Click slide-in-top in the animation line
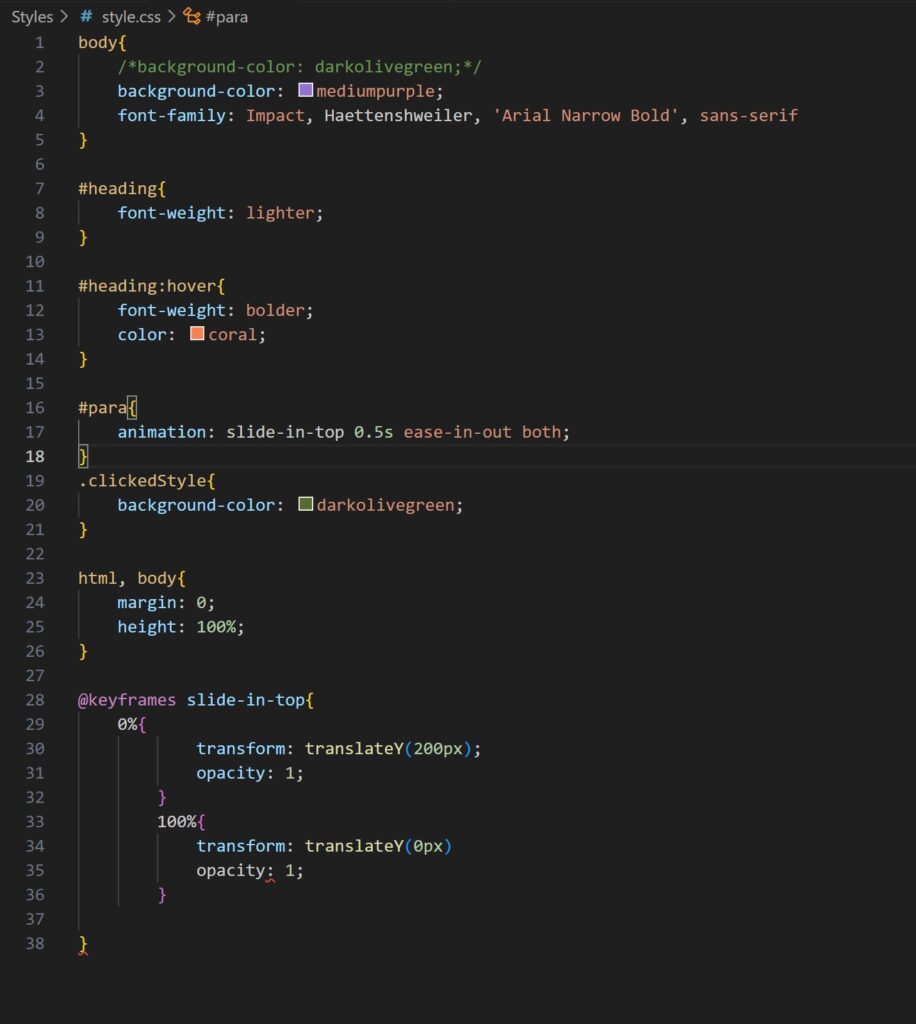Image resolution: width=916 pixels, height=1024 pixels. tap(285, 432)
